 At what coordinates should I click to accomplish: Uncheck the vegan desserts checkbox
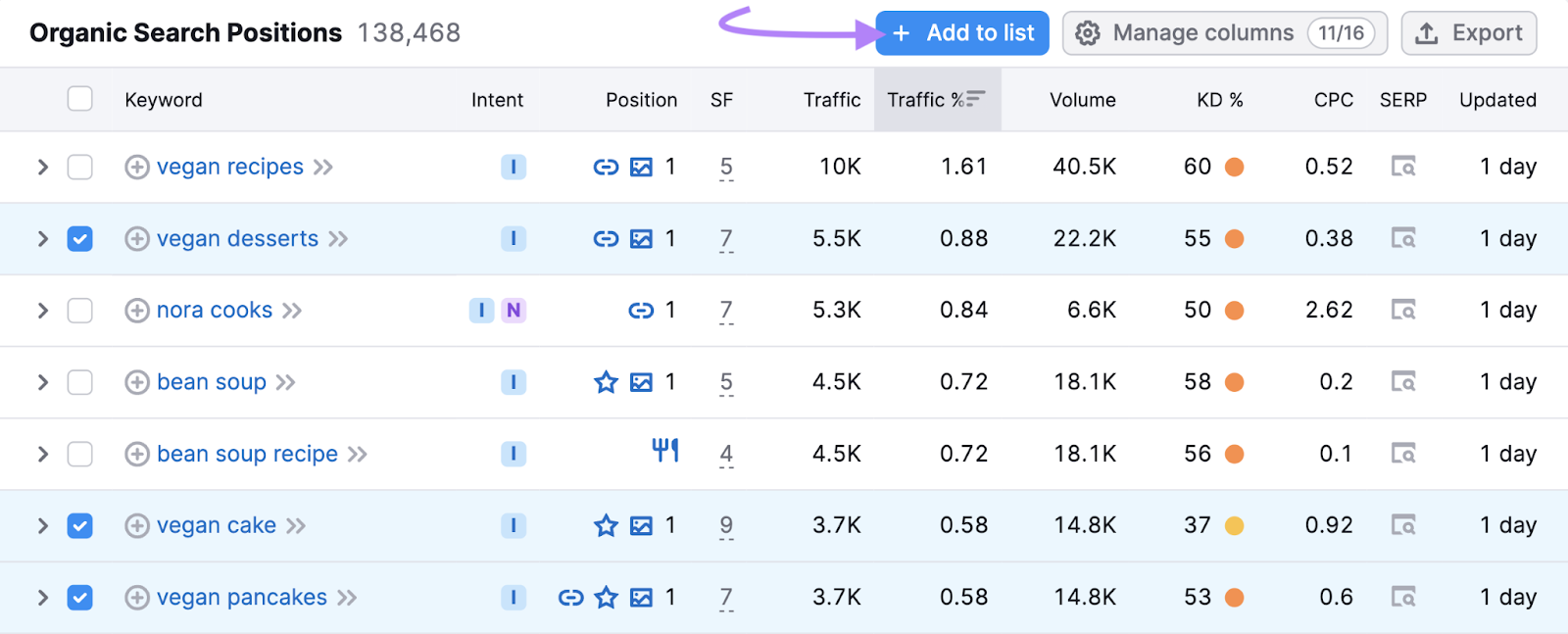click(x=80, y=239)
